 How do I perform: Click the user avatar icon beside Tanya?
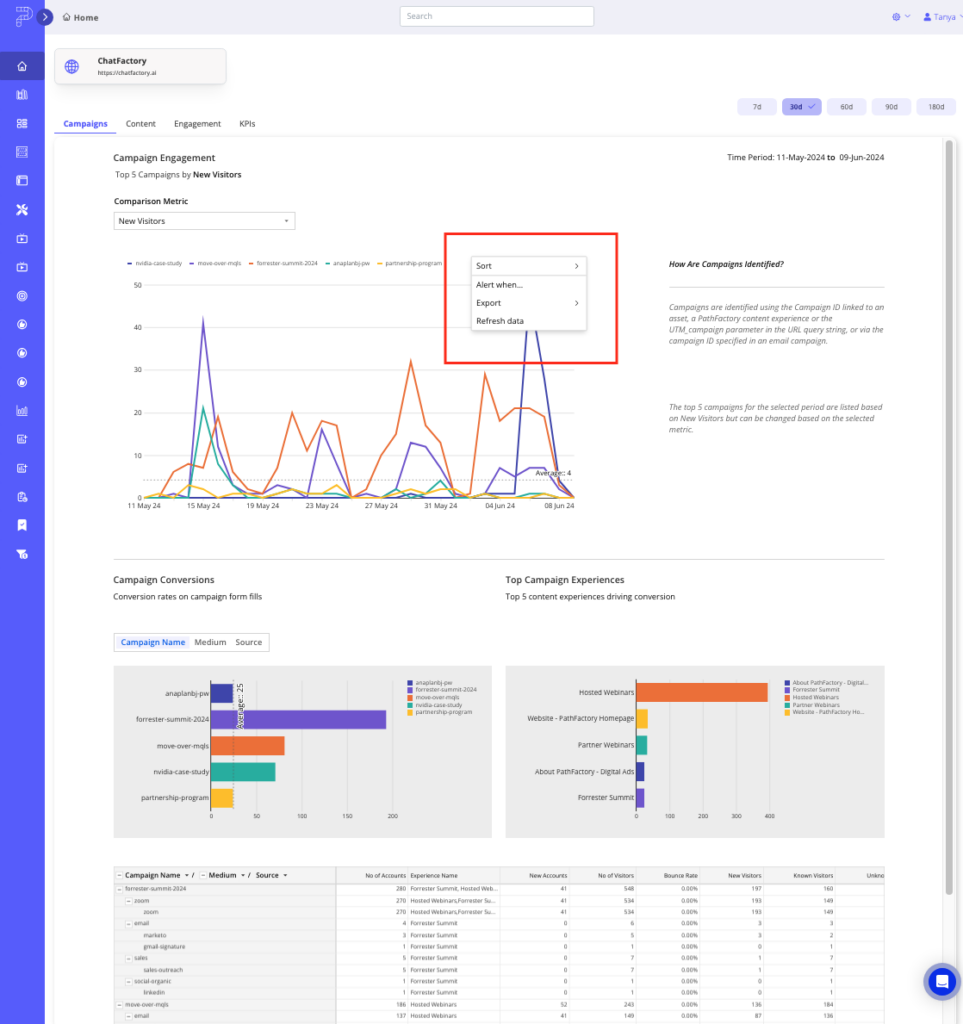coord(927,17)
